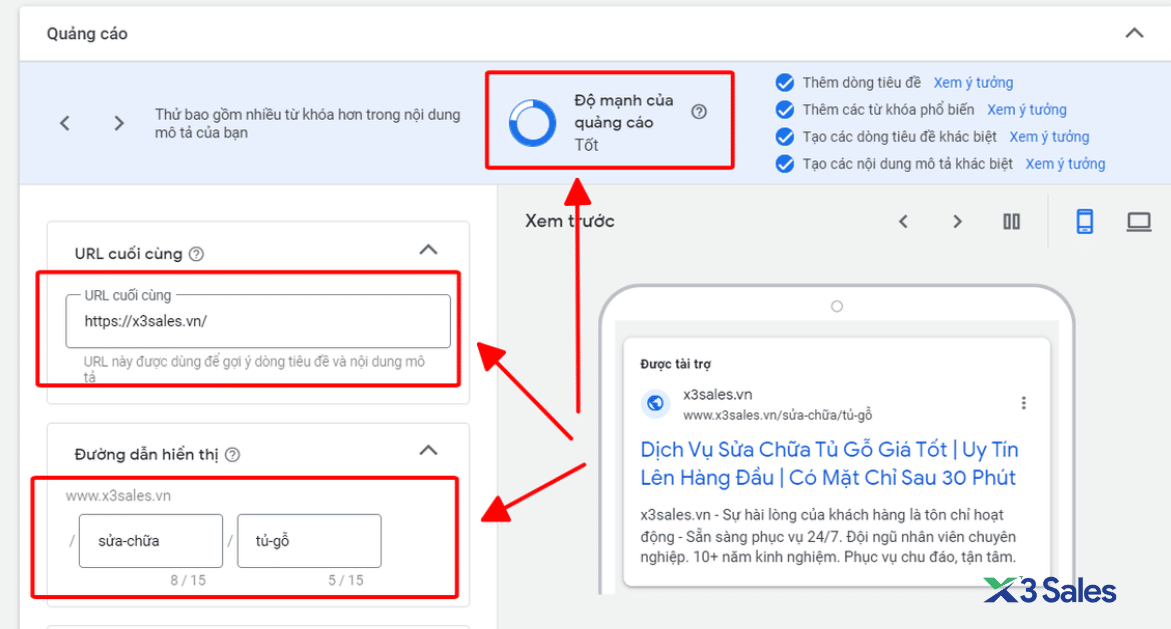Click Được tài trợ label
The height and width of the screenshot is (629, 1171).
(675, 364)
